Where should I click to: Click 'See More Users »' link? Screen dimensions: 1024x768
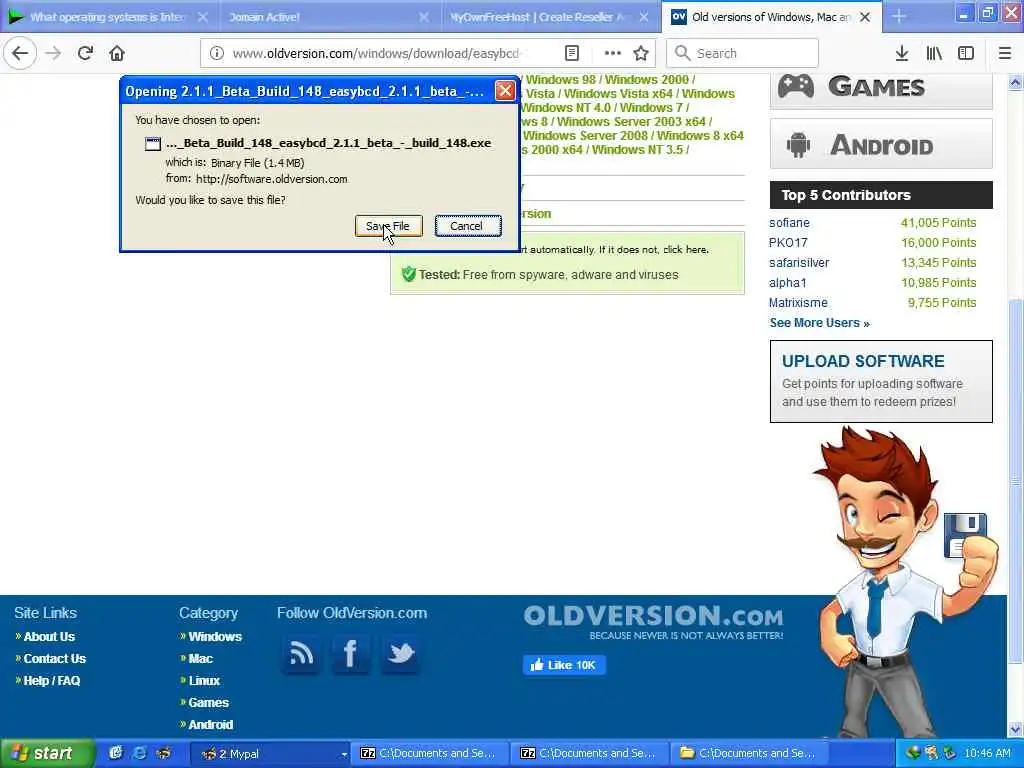pyautogui.click(x=820, y=323)
